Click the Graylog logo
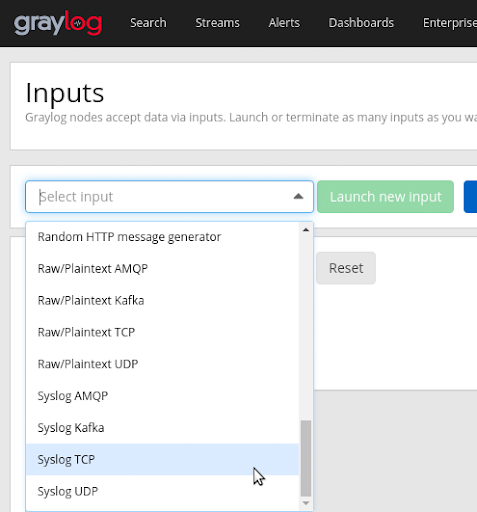The height and width of the screenshot is (512, 477). point(58,23)
